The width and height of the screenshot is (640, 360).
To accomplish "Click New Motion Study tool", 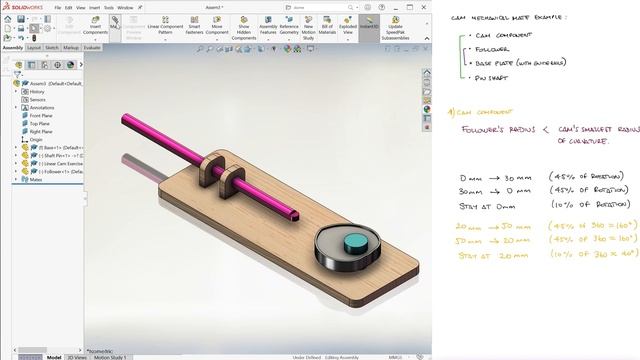I will coord(309,28).
